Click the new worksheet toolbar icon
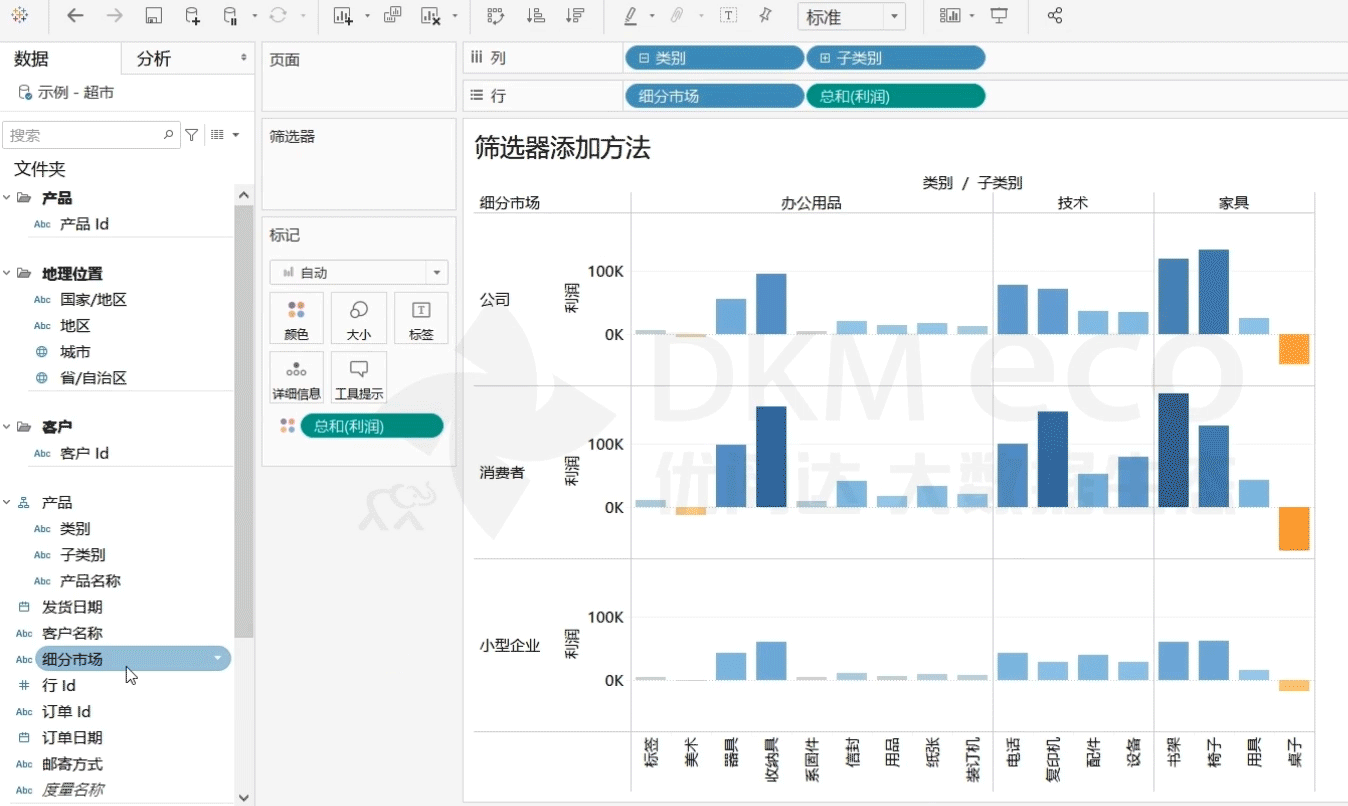The height and width of the screenshot is (806, 1348). coord(343,16)
